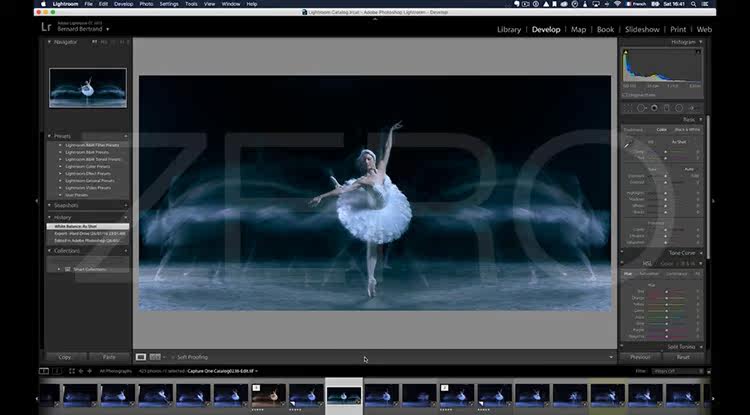The height and width of the screenshot is (415, 750).
Task: Add new snapshot with plus icon
Action: (126, 205)
